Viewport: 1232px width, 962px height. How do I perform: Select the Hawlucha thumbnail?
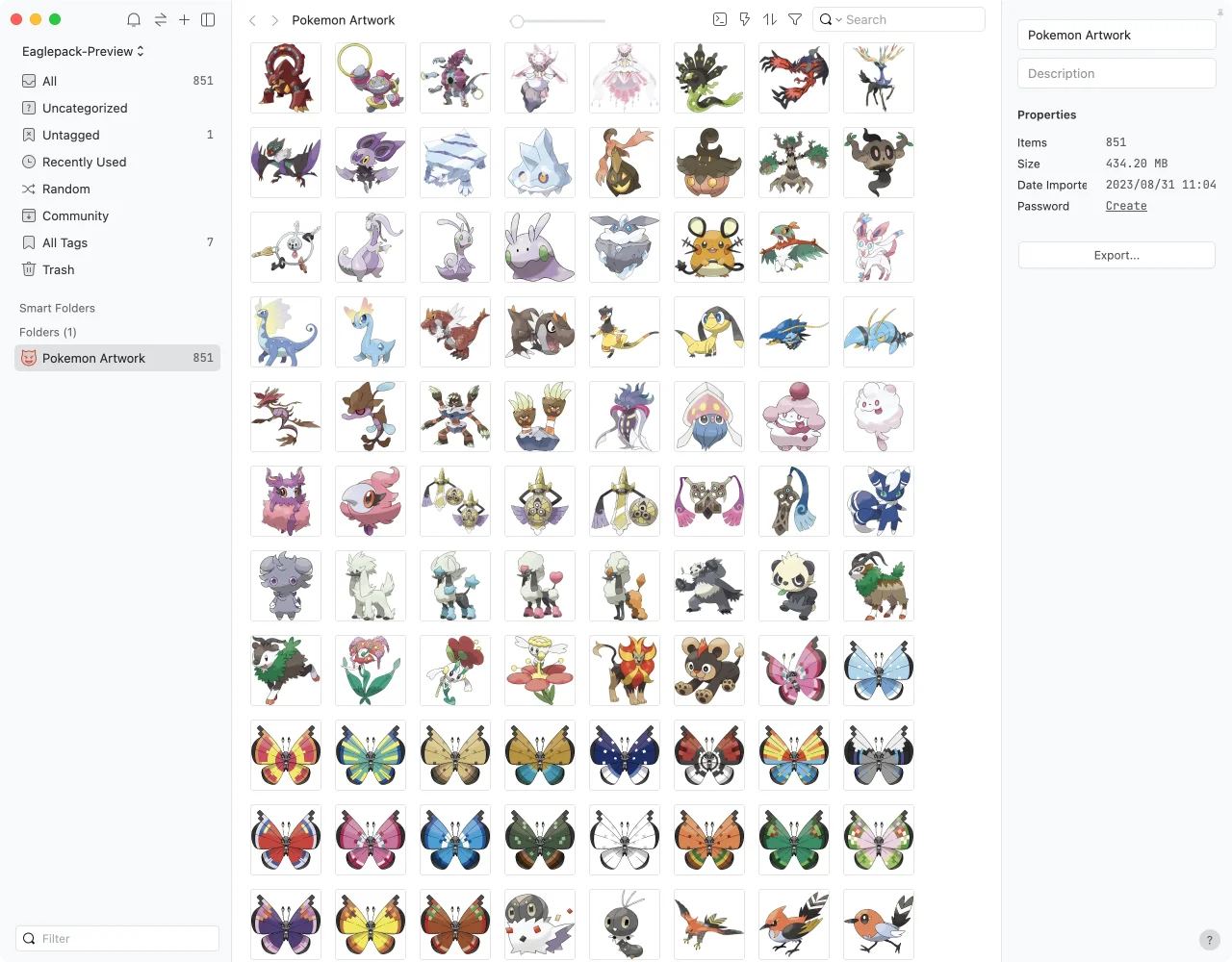point(794,247)
